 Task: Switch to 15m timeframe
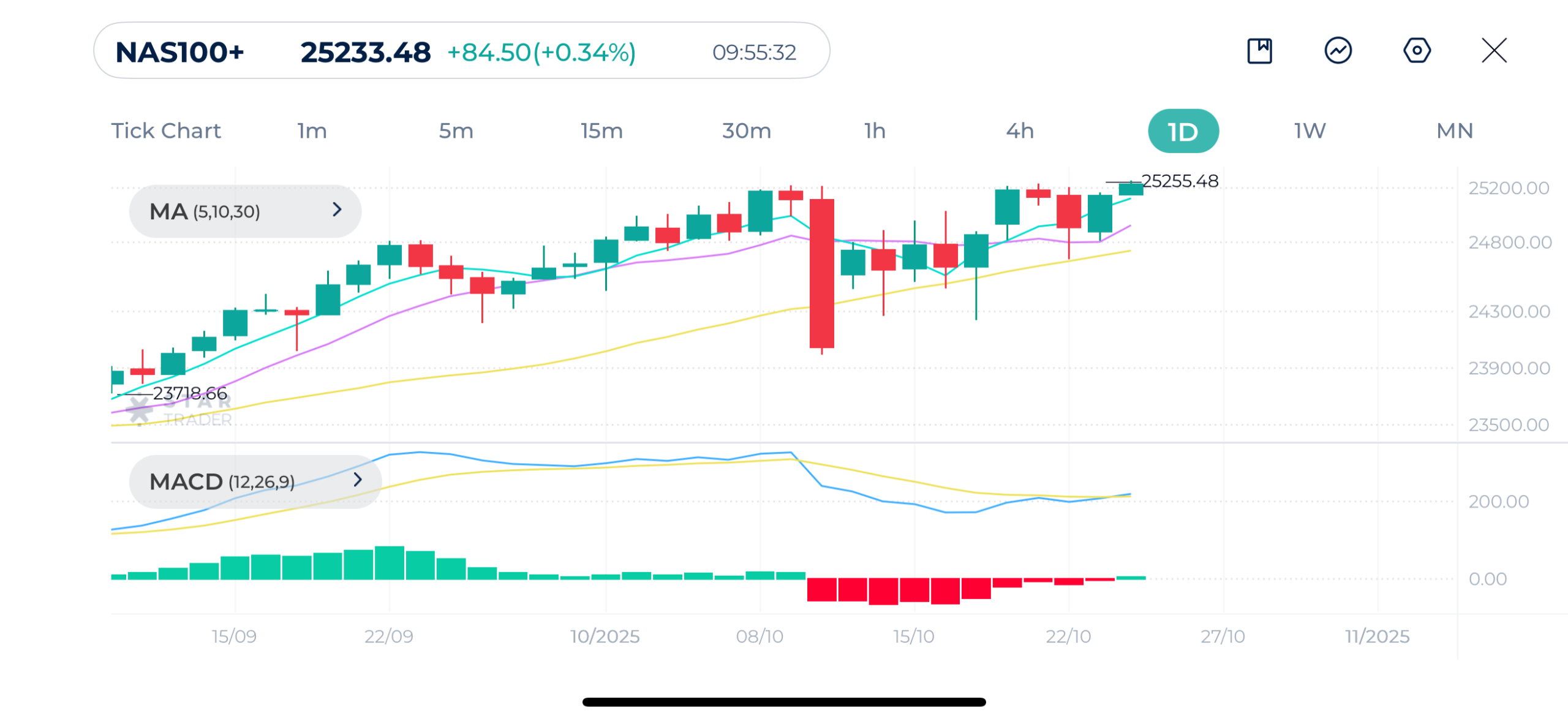[x=601, y=131]
